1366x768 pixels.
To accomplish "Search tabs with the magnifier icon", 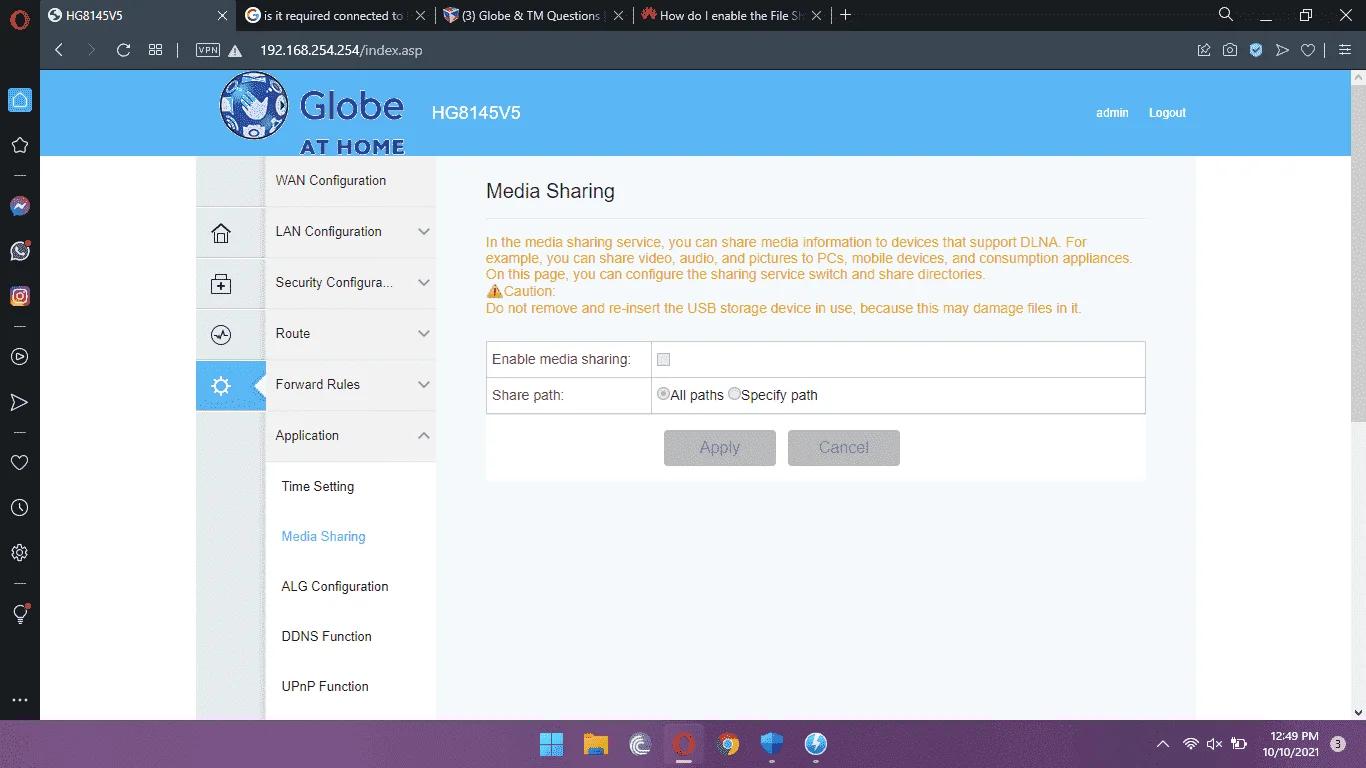I will pyautogui.click(x=1226, y=15).
